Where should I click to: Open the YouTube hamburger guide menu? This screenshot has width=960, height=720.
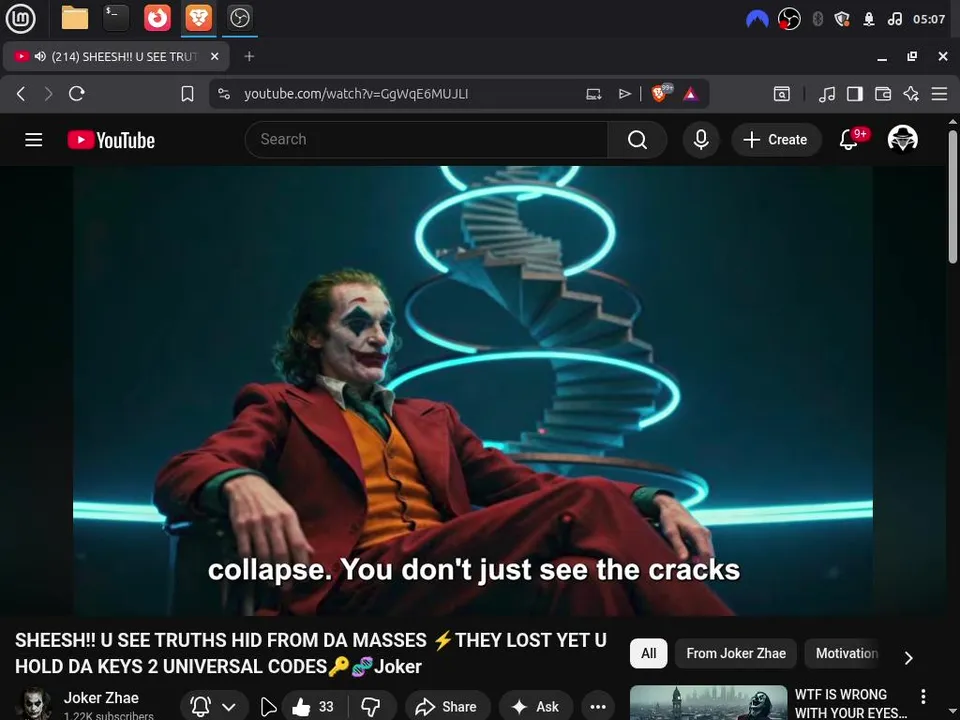33,140
